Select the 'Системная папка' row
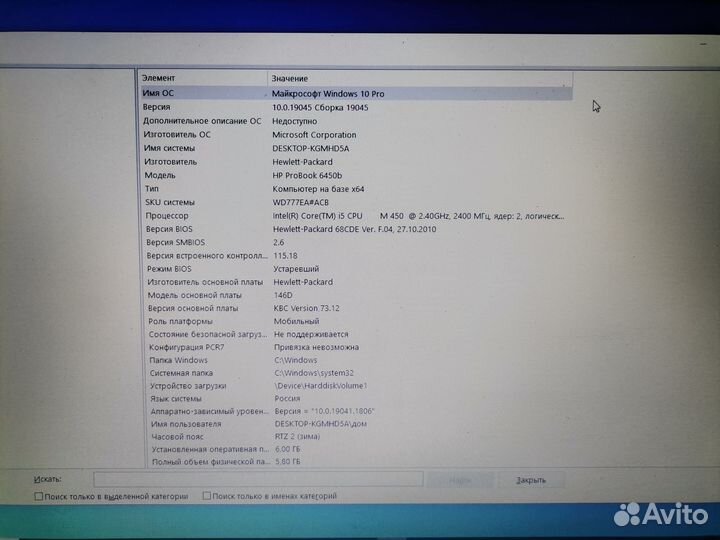Image resolution: width=720 pixels, height=540 pixels. click(x=356, y=373)
